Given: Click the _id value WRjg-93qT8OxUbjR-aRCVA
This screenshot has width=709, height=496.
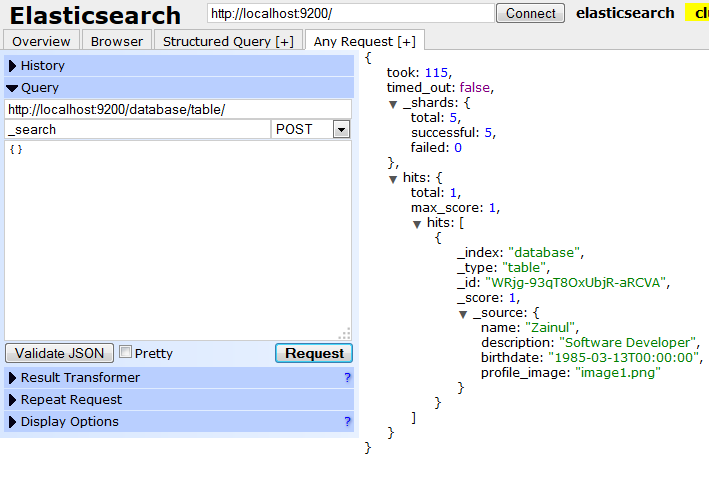Looking at the screenshot, I should (575, 283).
